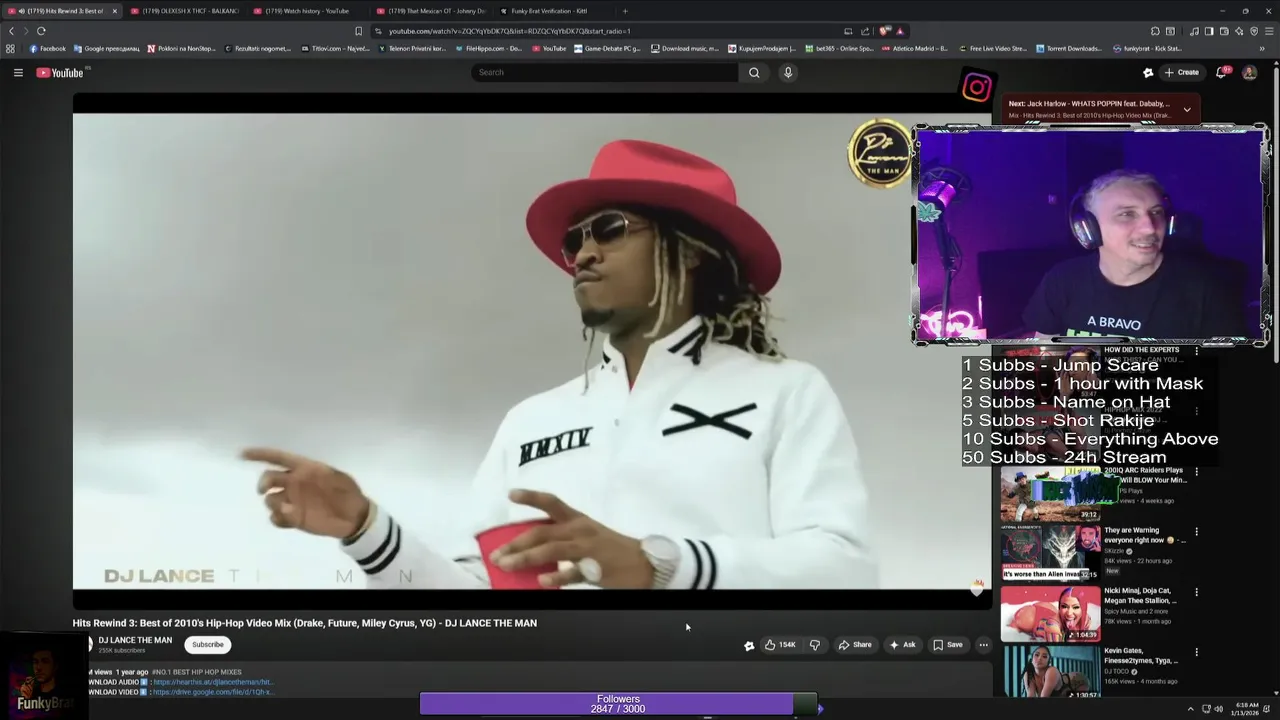Screen dimensions: 1280x720
Task: Open the Facebook bookmark
Action: [47, 48]
